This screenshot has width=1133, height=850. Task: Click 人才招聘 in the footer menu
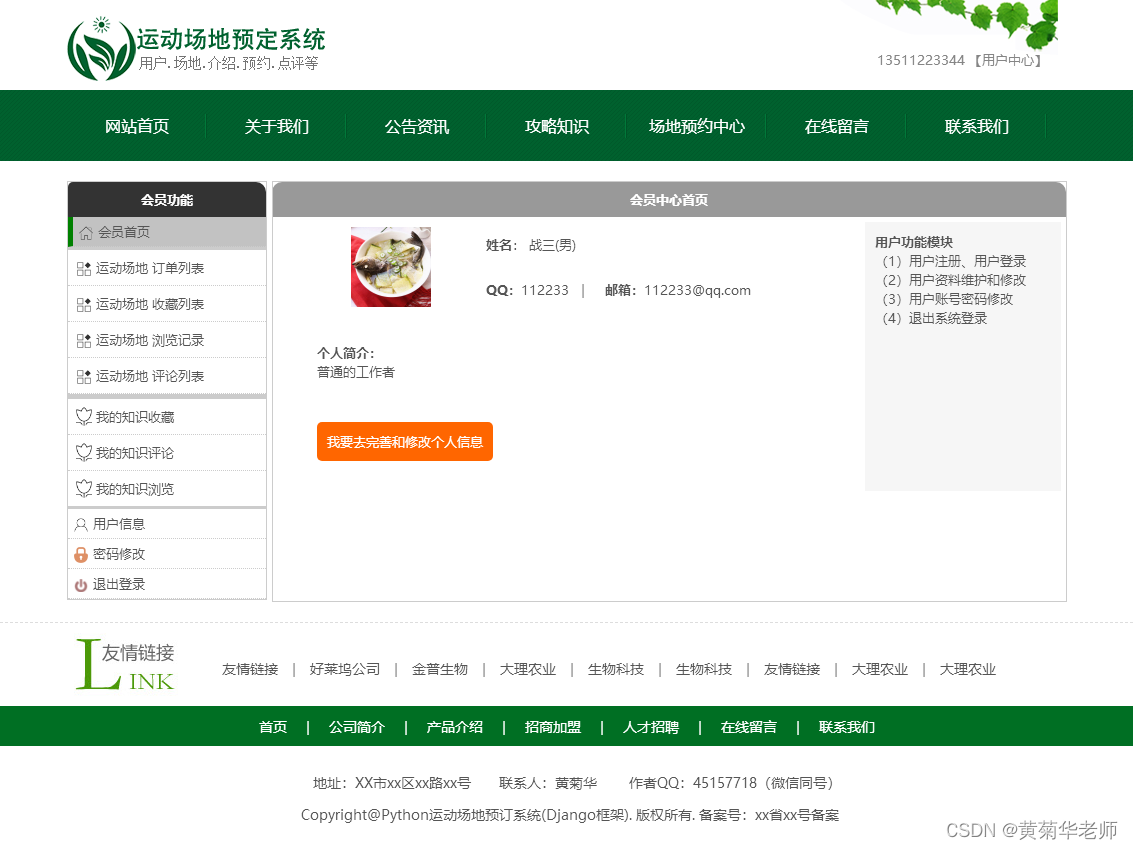[x=651, y=727]
